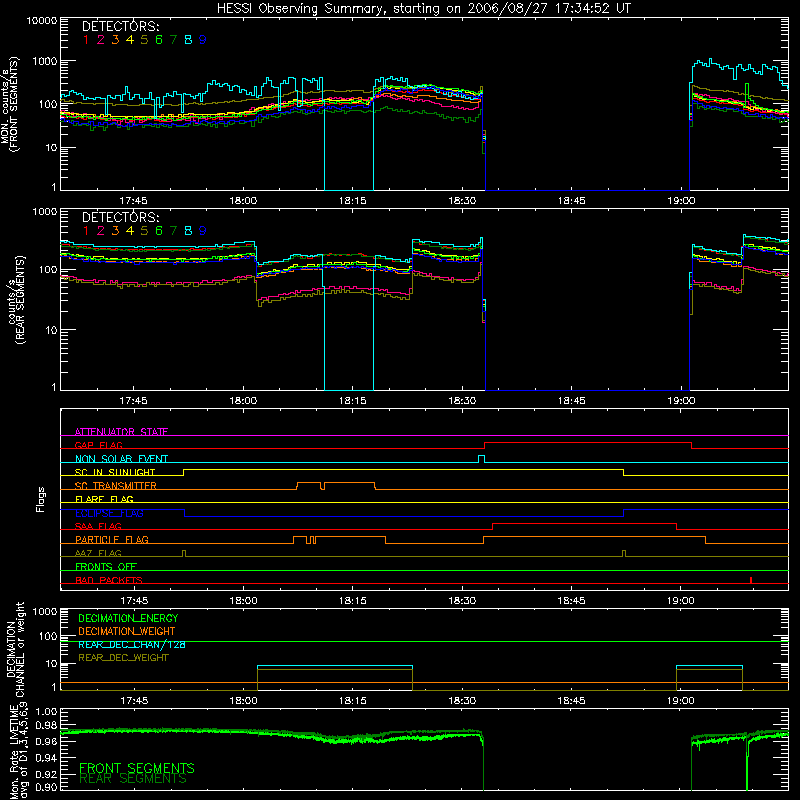Click the HESSI Observing Summary title text
Image resolution: width=800 pixels, height=800 pixels.
coord(424,9)
